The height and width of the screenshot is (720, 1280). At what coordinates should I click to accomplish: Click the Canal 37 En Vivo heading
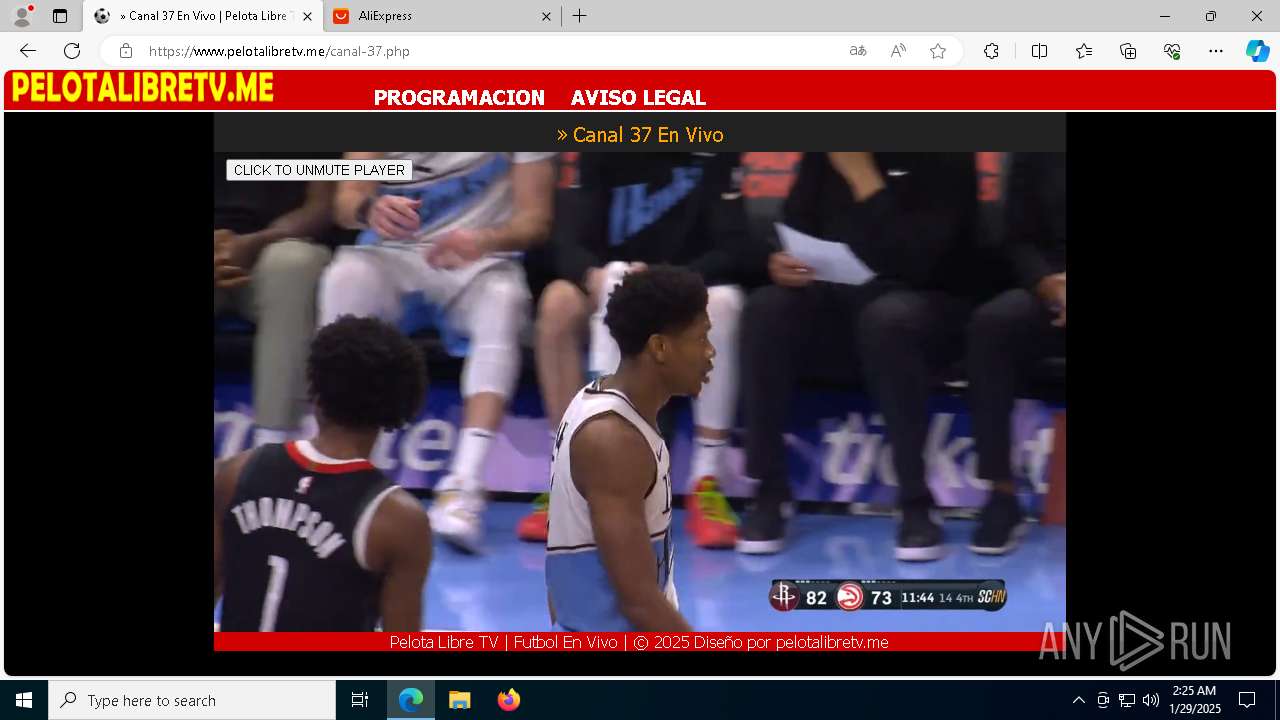click(640, 134)
